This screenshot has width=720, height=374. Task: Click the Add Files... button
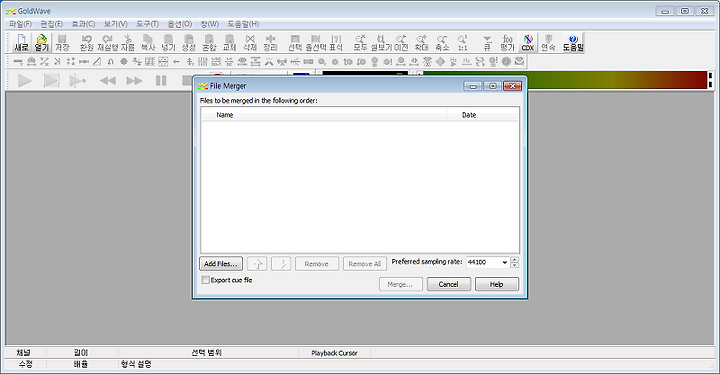(x=221, y=264)
